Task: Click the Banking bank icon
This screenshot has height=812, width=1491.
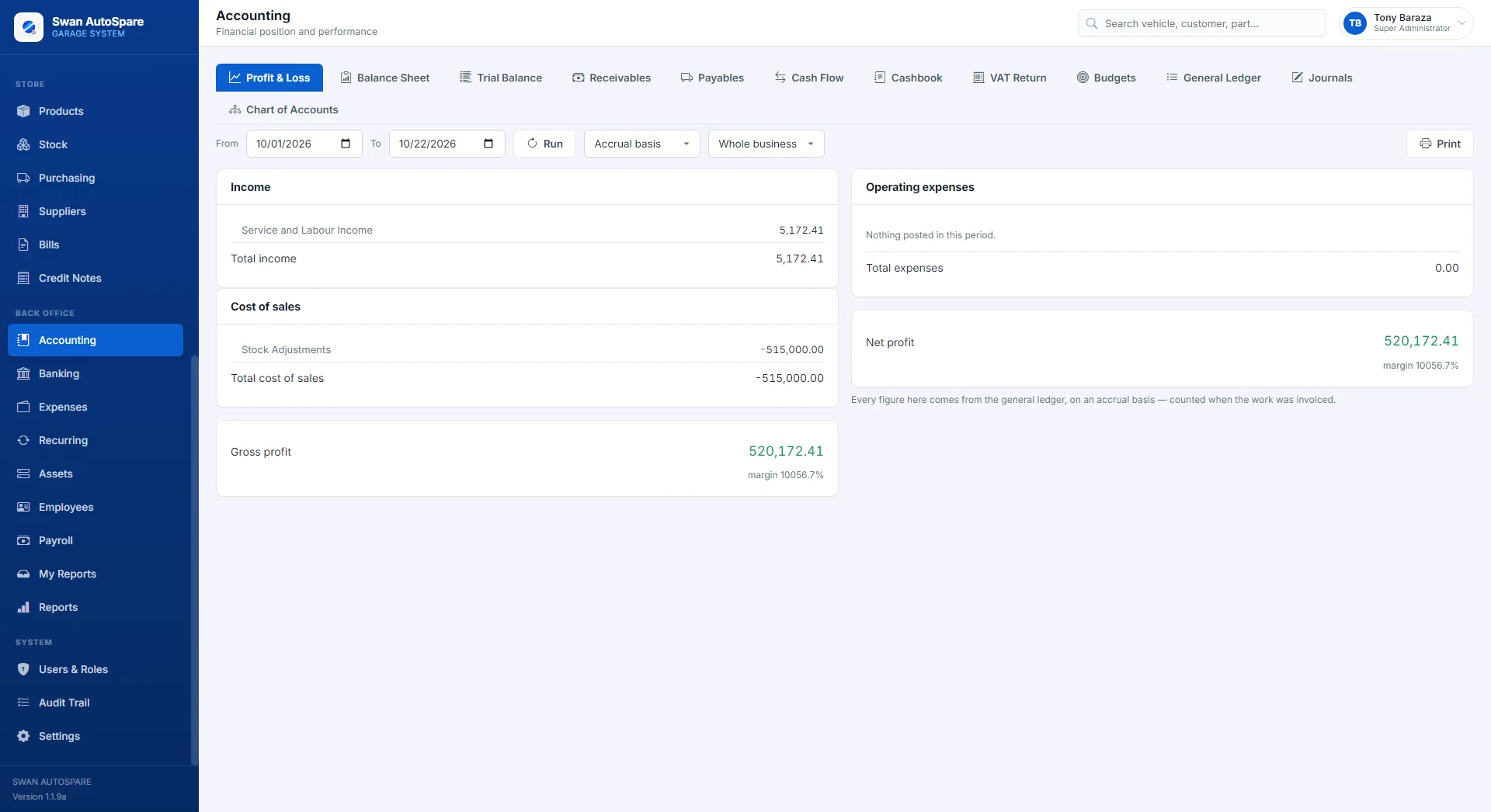Action: (23, 373)
